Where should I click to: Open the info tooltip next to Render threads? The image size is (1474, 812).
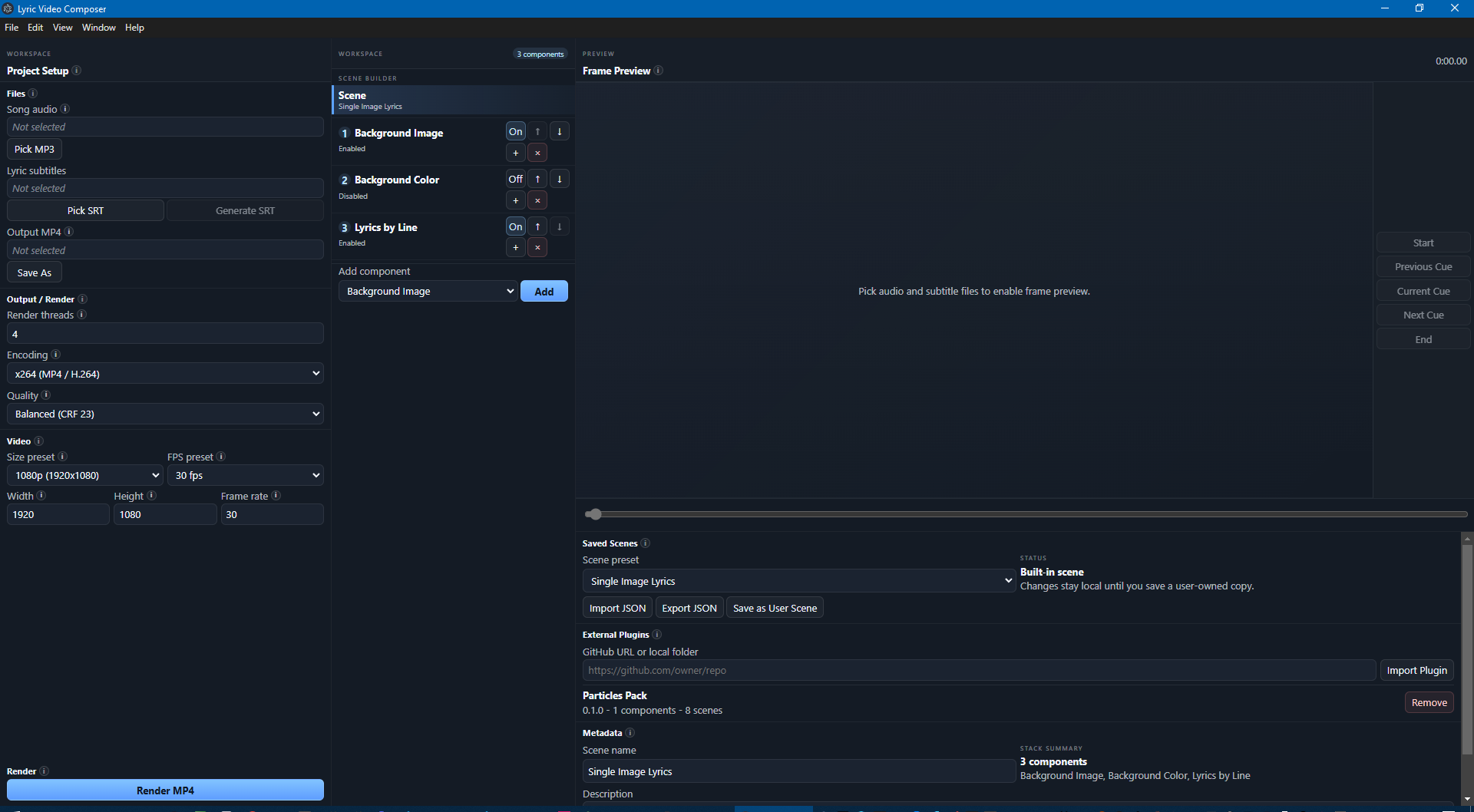coord(81,315)
